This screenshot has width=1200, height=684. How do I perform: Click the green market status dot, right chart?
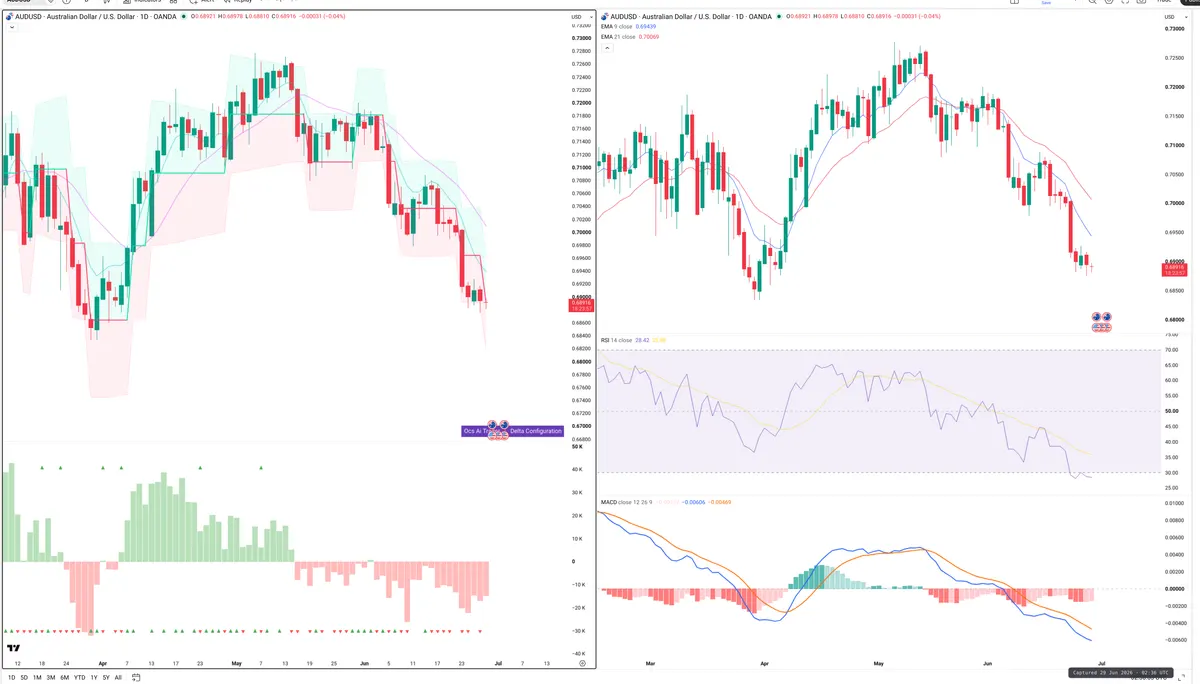pyautogui.click(x=779, y=18)
